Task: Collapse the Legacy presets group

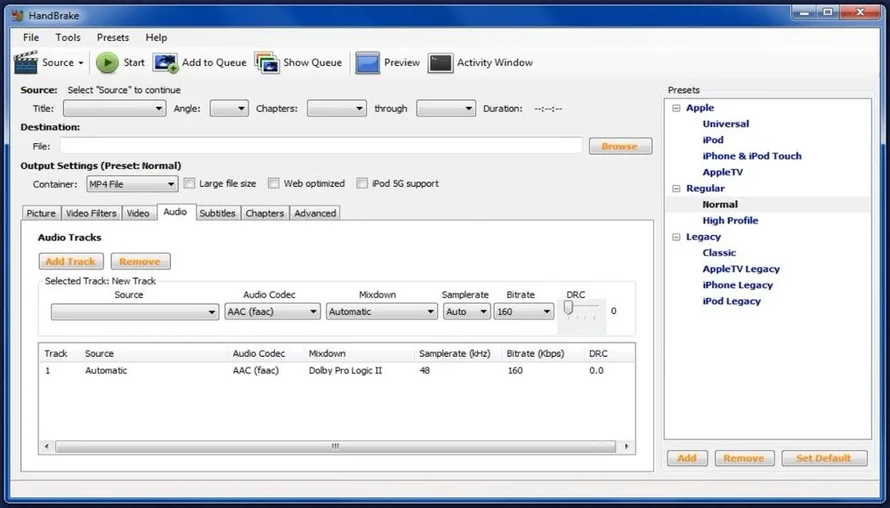Action: click(x=676, y=237)
